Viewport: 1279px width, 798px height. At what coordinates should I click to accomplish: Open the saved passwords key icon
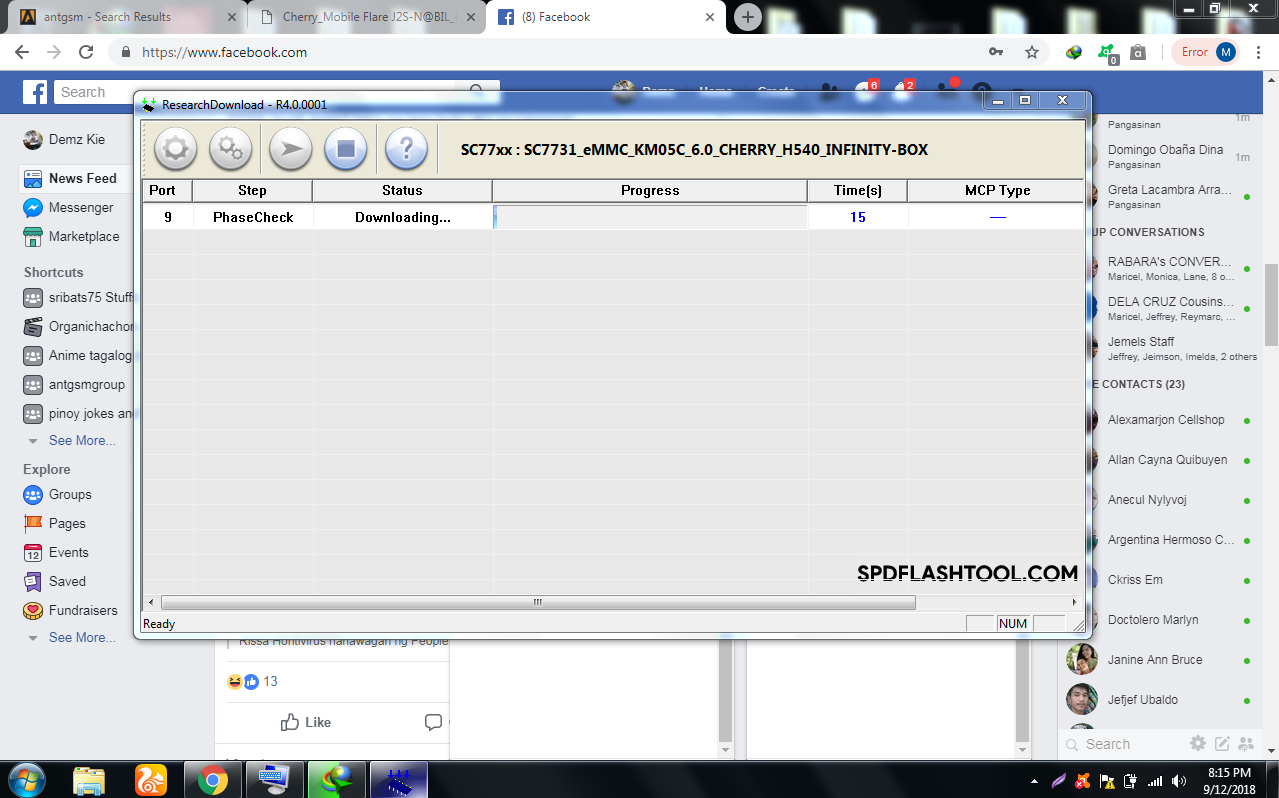coord(996,52)
